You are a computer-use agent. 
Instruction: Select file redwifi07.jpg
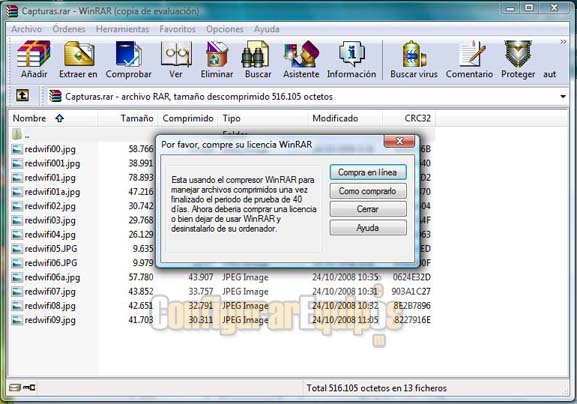(50, 292)
